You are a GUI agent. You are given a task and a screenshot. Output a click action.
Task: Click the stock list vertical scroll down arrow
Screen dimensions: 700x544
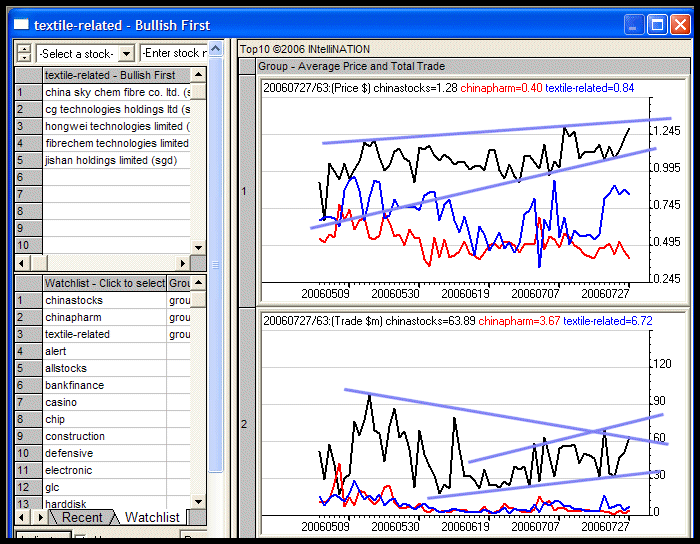pos(198,247)
